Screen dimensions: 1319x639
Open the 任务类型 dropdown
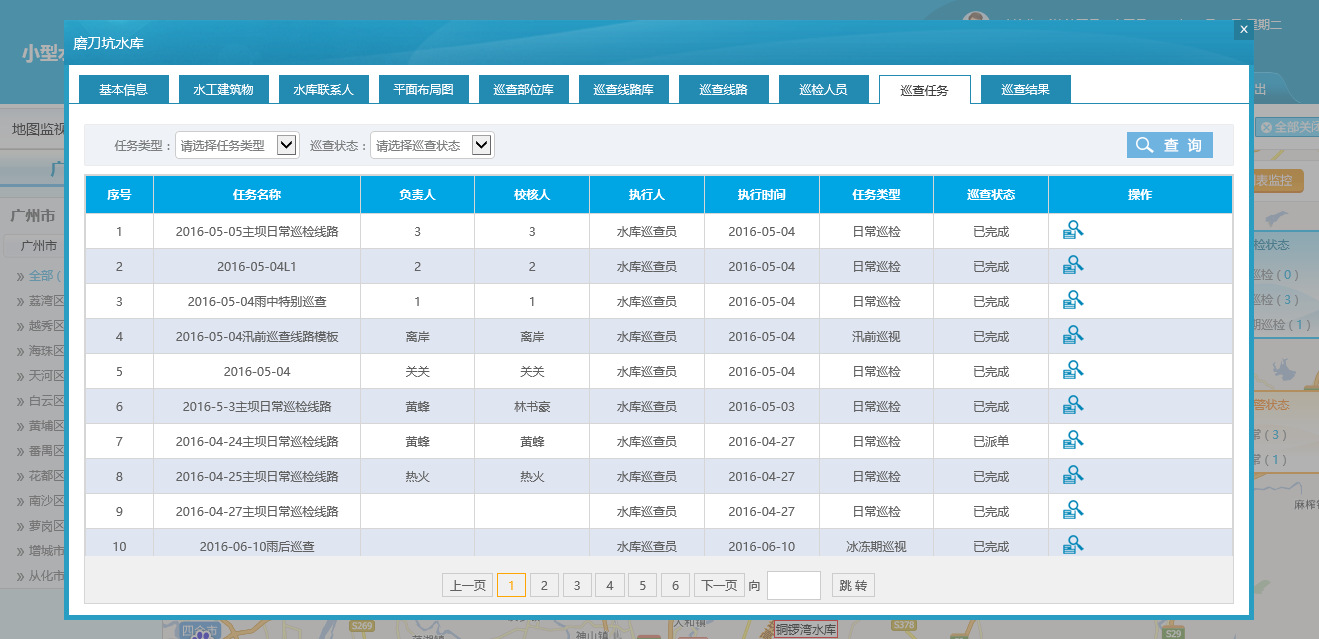(237, 145)
